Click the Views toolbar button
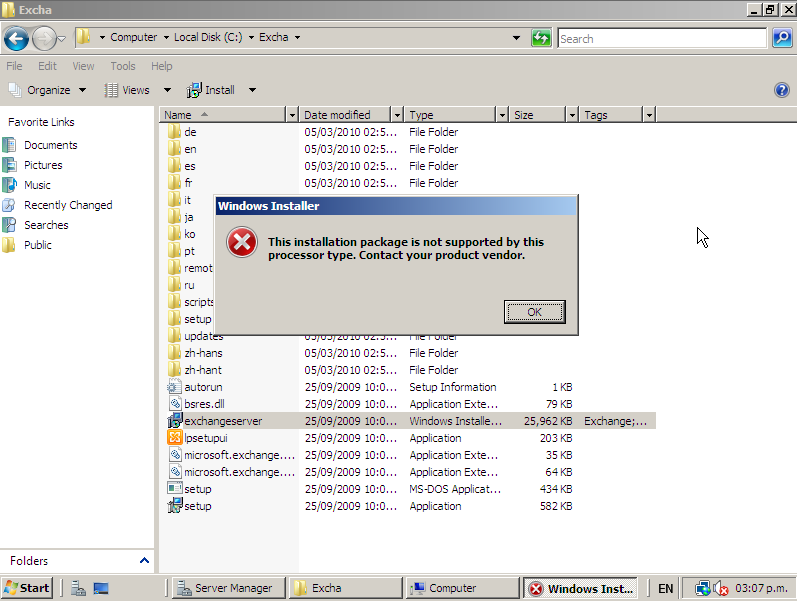Viewport: 797px width, 601px height. (x=127, y=90)
